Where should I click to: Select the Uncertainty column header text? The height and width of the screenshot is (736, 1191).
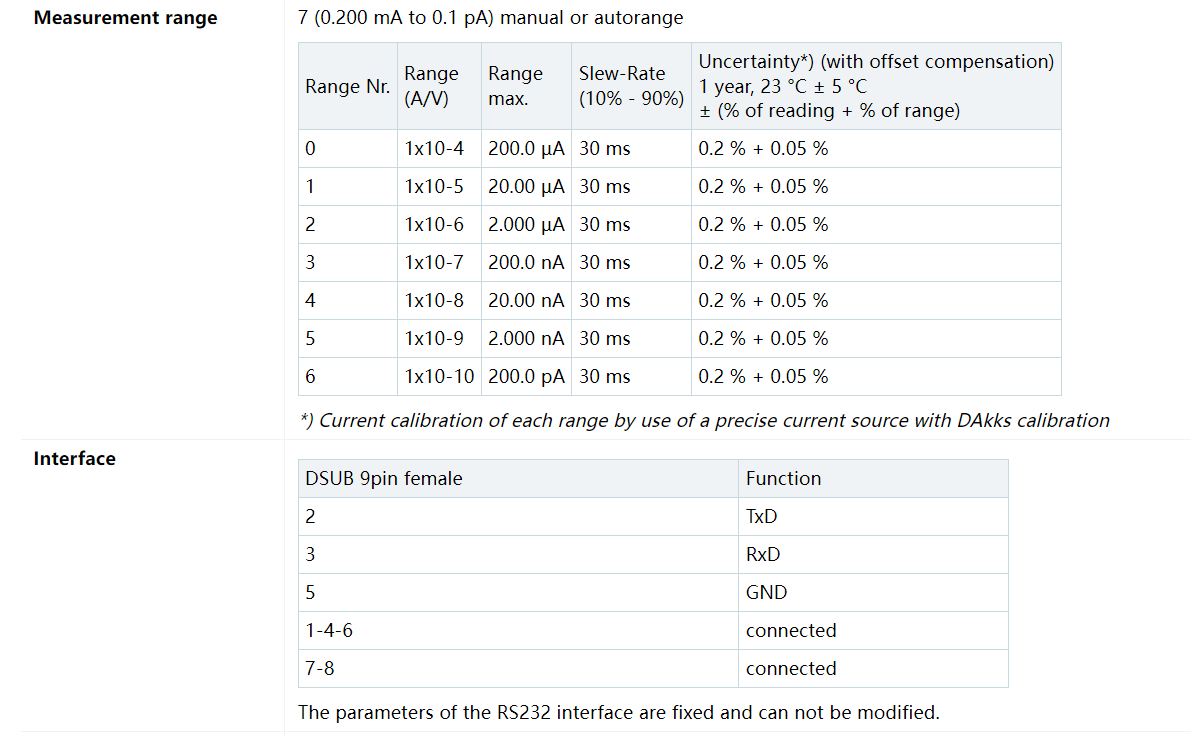coord(876,86)
